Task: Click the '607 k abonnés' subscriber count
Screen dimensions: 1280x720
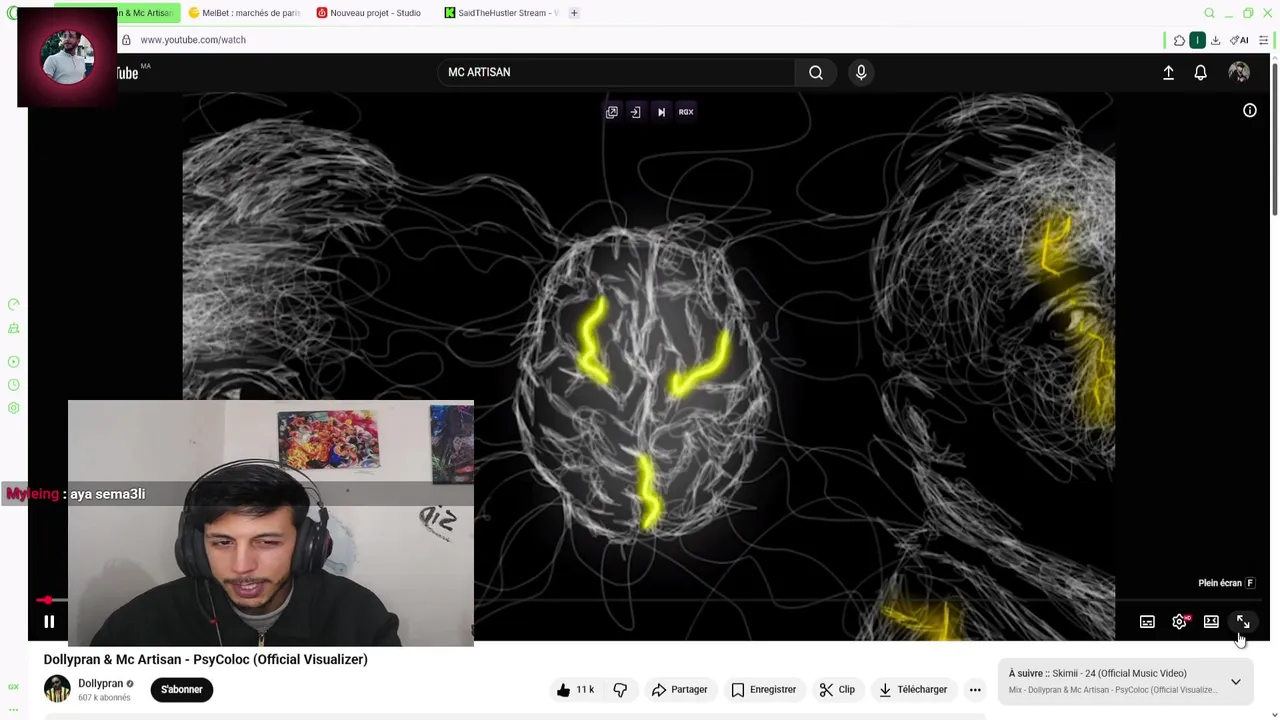Action: pyautogui.click(x=104, y=697)
